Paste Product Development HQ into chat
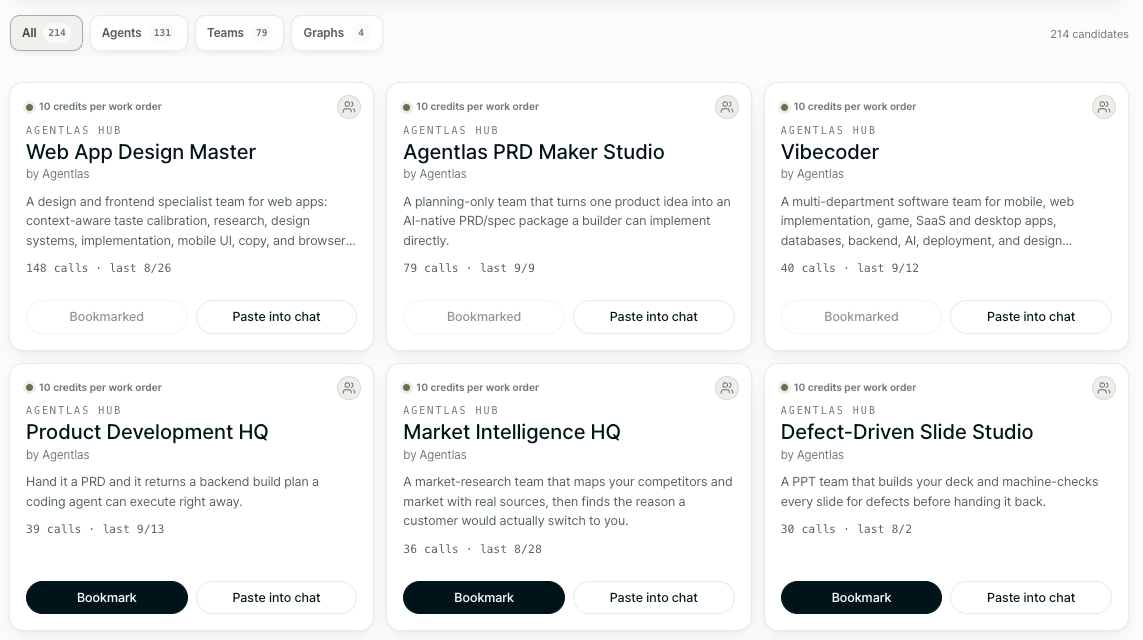This screenshot has height=640, width=1143. [x=276, y=598]
